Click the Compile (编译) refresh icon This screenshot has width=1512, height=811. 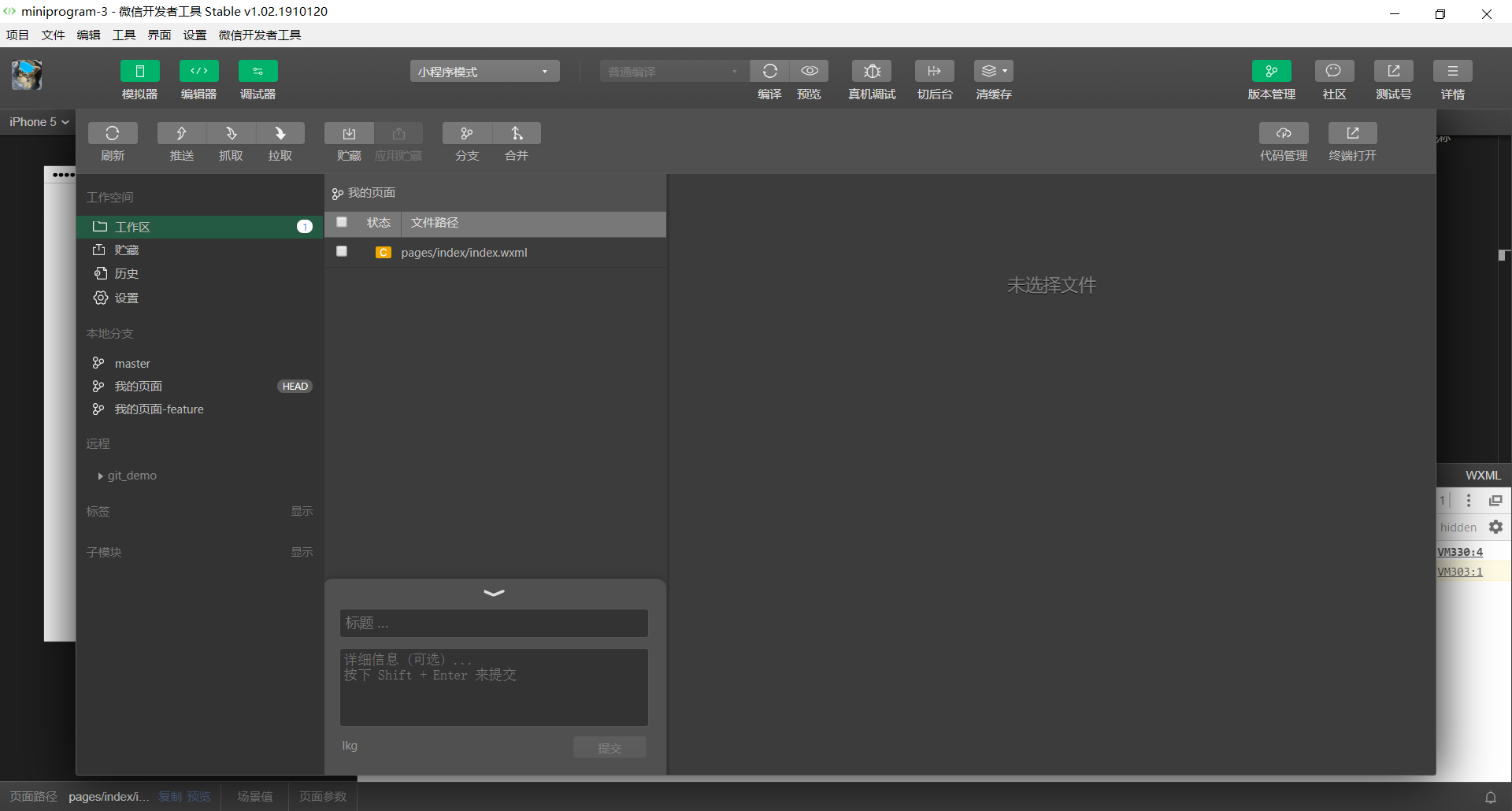pyautogui.click(x=769, y=71)
